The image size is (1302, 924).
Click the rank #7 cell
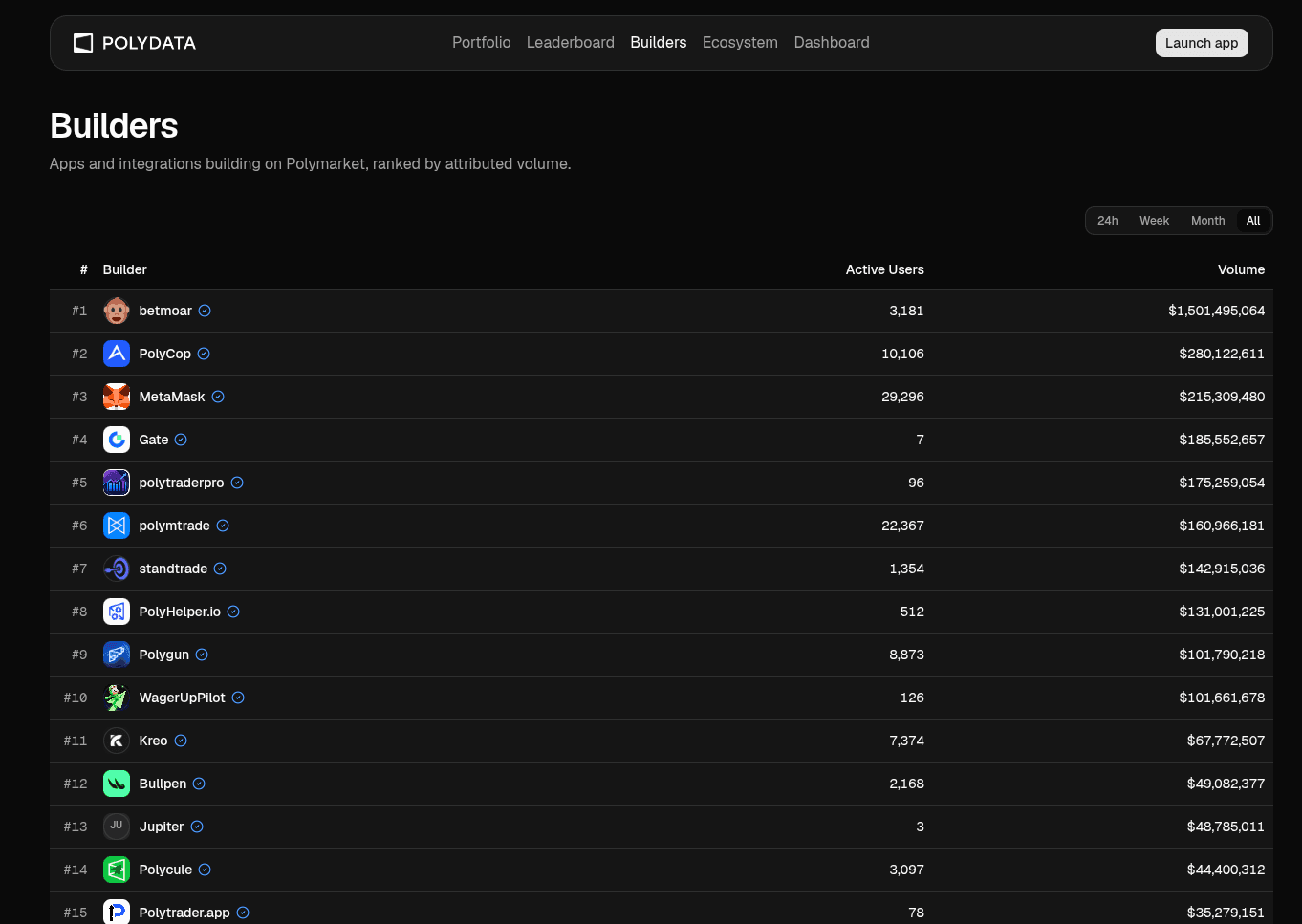tap(79, 569)
